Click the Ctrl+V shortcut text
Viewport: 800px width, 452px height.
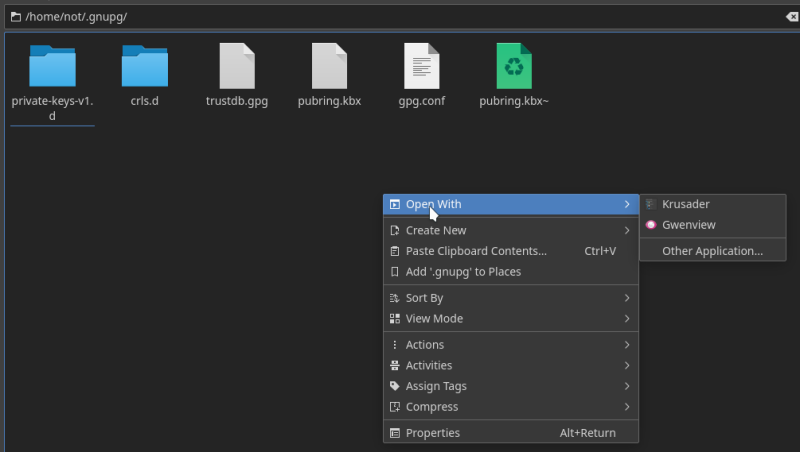click(x=600, y=251)
